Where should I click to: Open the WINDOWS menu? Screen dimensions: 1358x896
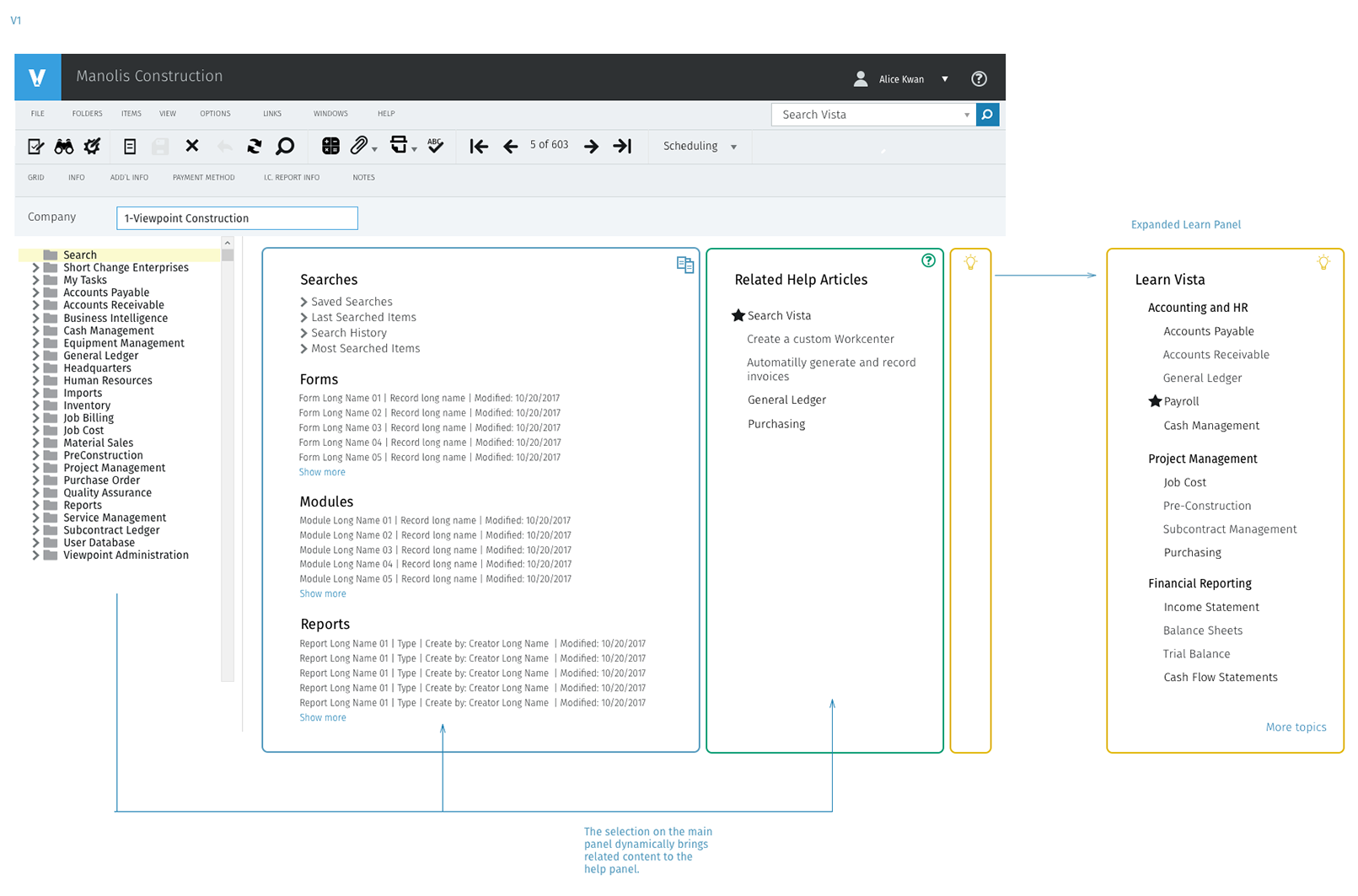click(x=330, y=114)
